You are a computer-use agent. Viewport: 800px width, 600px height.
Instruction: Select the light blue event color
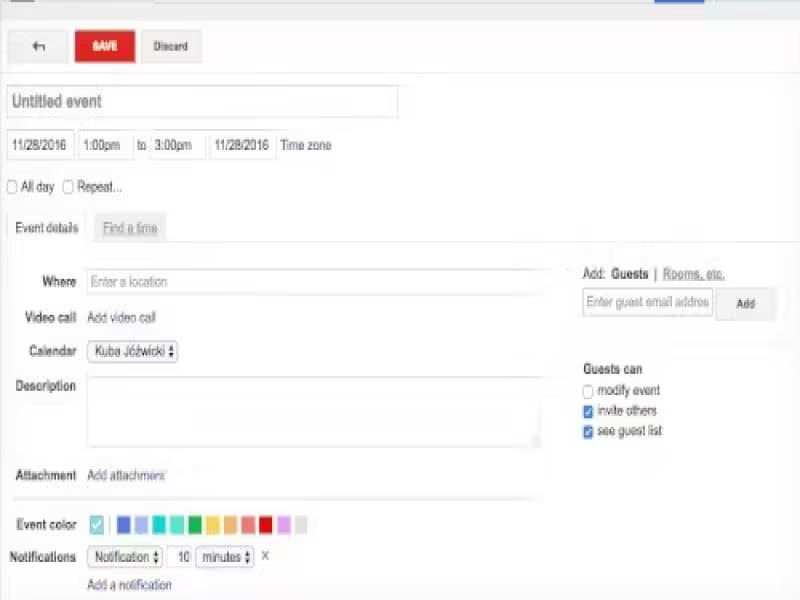141,524
